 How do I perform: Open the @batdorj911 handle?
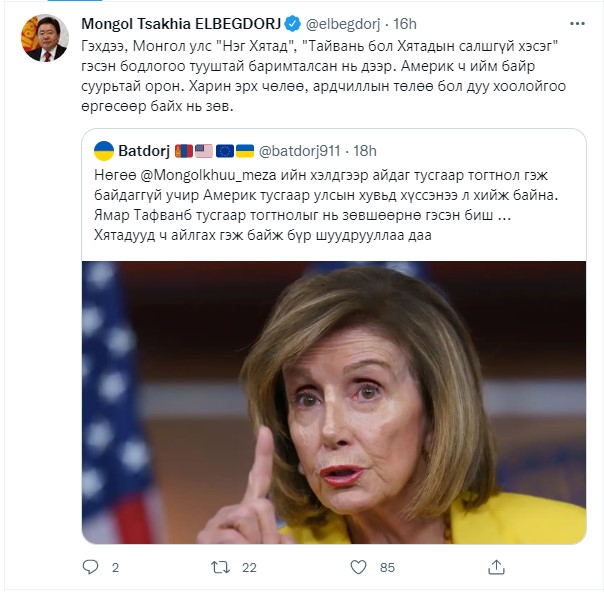click(x=302, y=151)
